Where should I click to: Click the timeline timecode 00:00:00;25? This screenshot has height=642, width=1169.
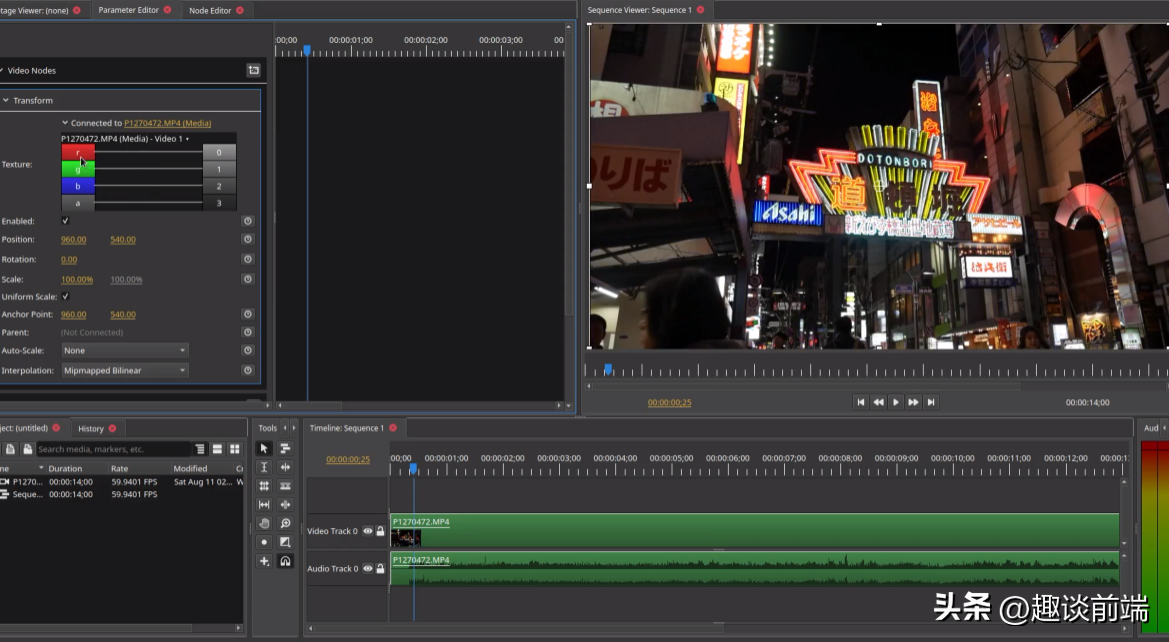pyautogui.click(x=347, y=459)
